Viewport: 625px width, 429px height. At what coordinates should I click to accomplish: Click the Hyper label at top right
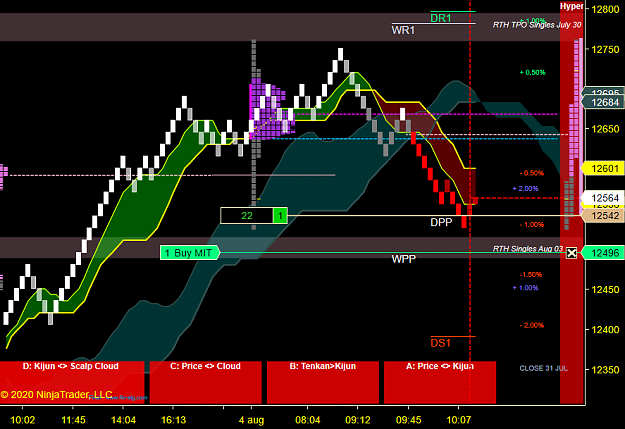(572, 6)
